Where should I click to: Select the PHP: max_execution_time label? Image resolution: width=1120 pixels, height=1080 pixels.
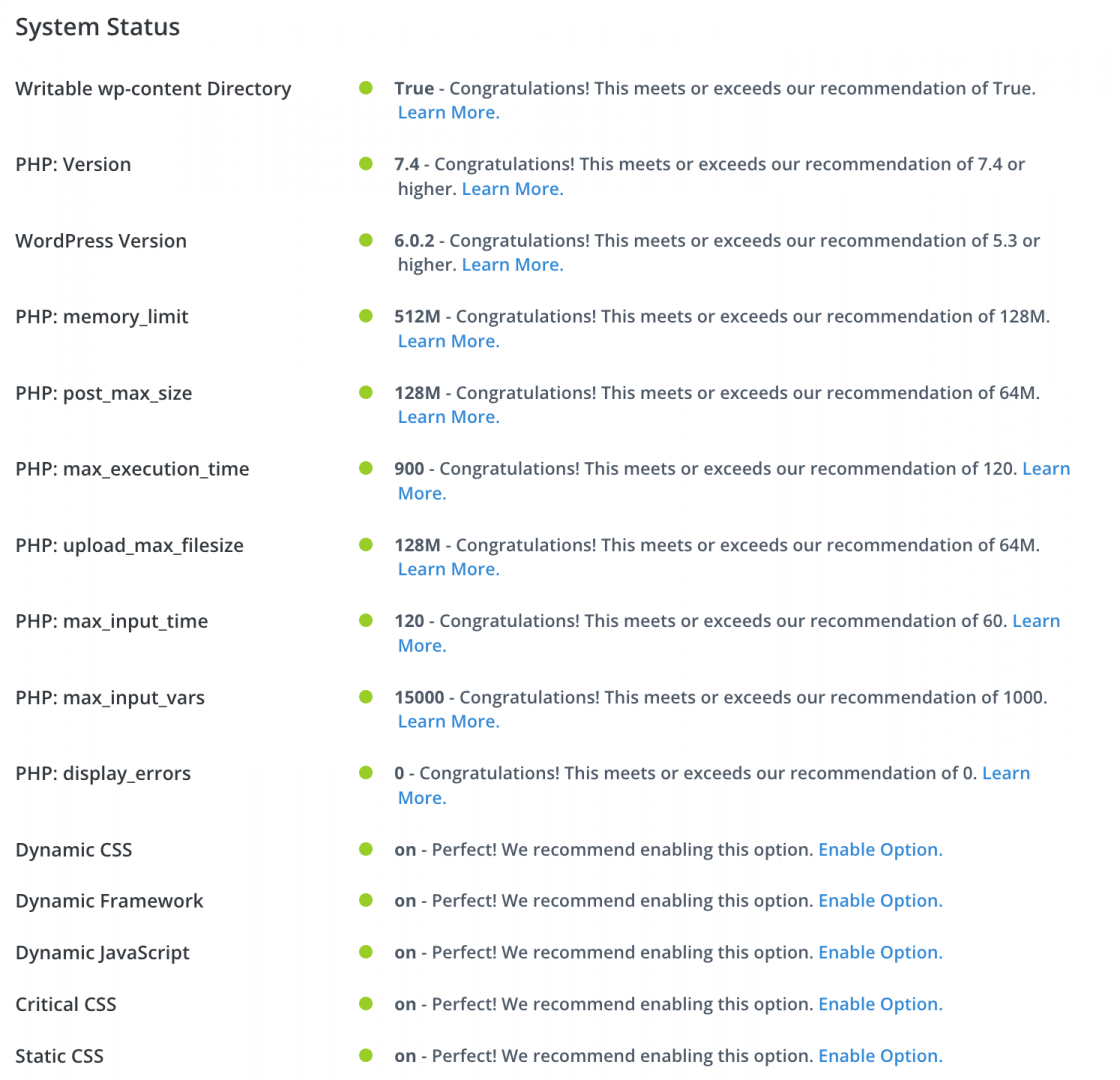coord(132,469)
